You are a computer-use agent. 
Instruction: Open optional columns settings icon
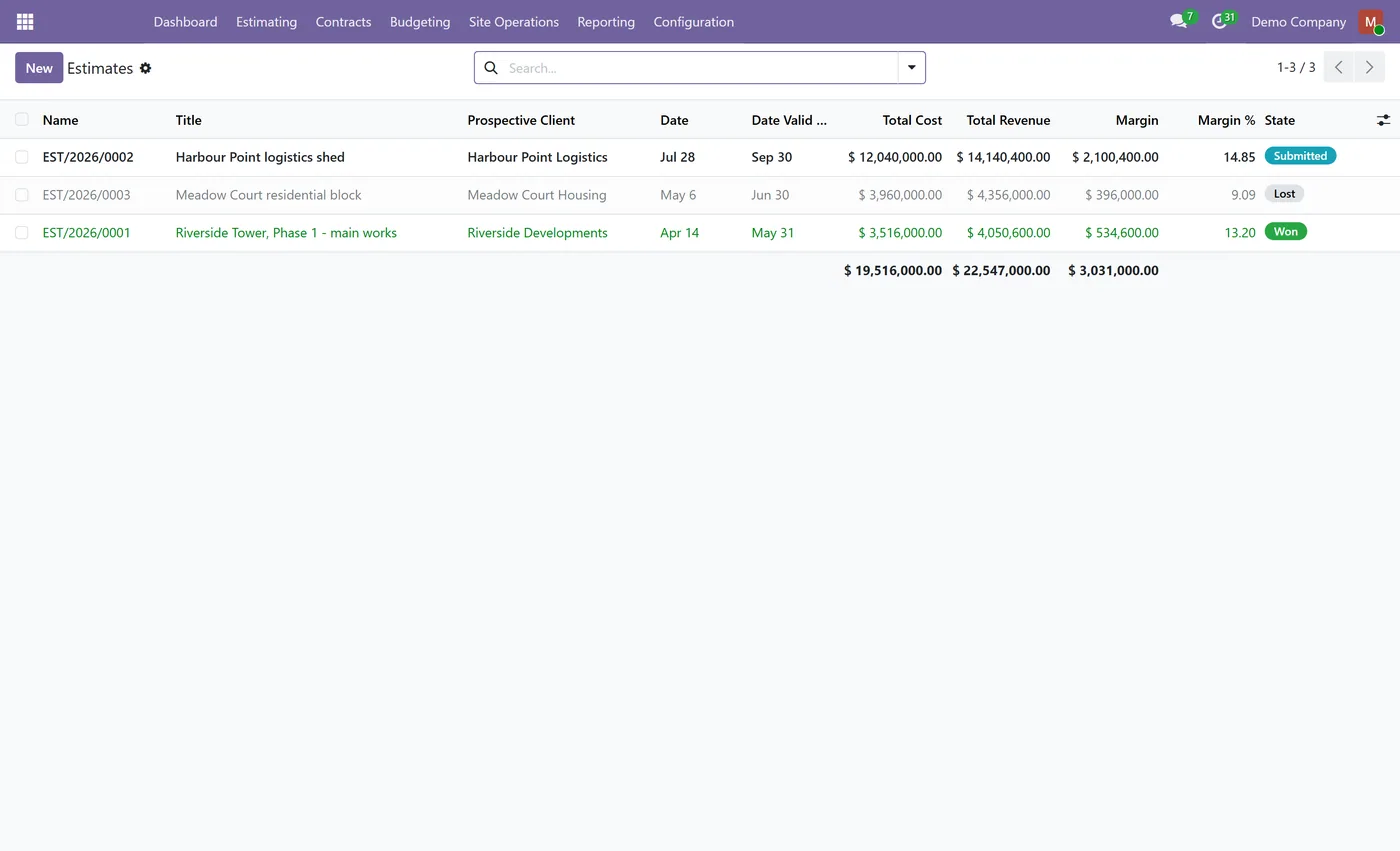point(1383,120)
